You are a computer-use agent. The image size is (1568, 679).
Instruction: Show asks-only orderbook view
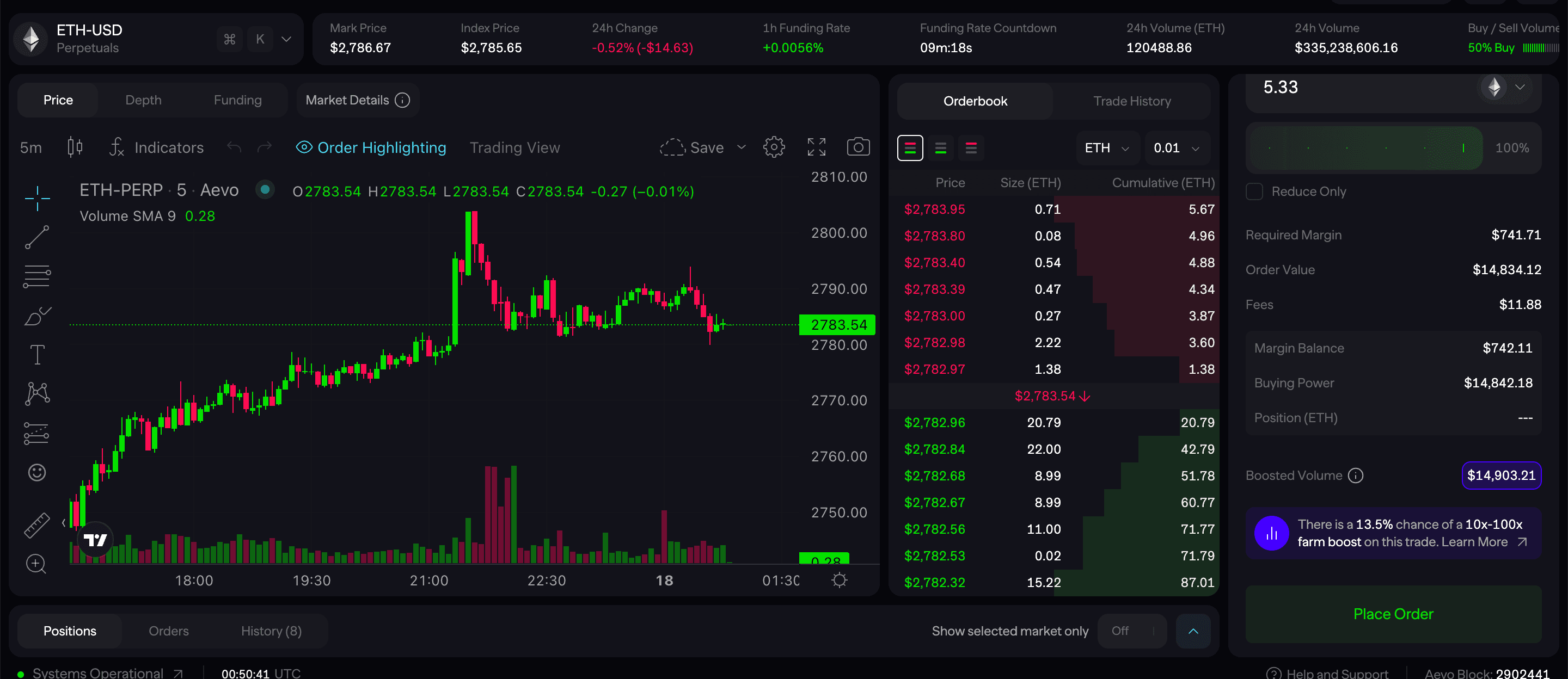pos(971,148)
